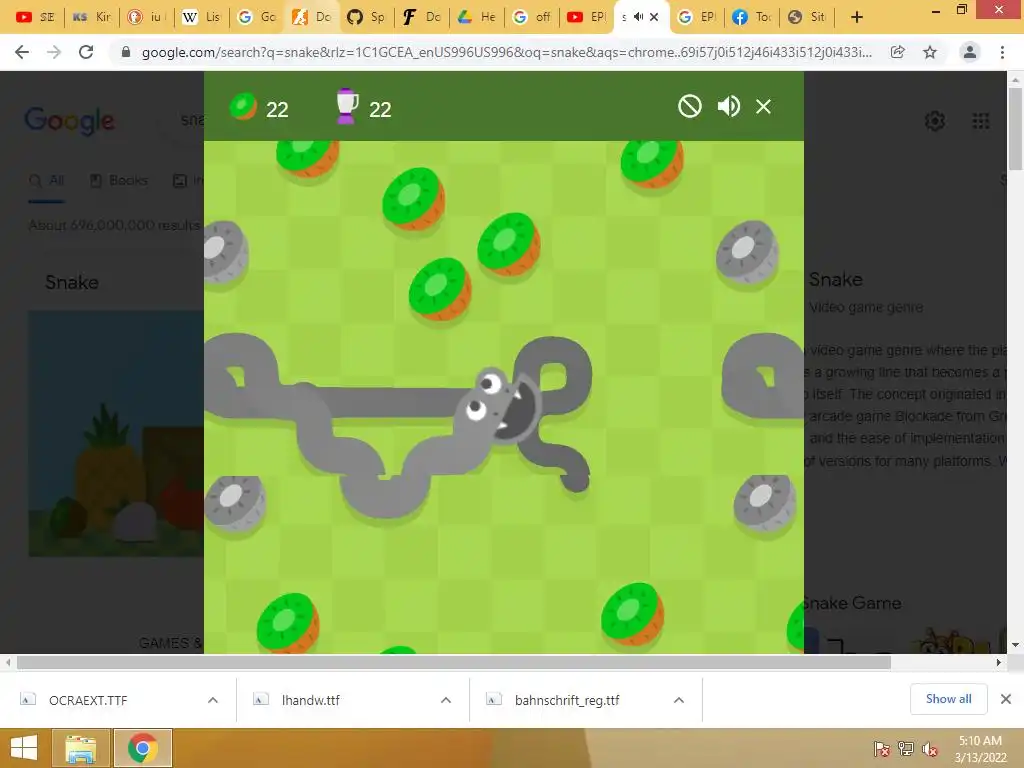Viewport: 1024px width, 768px height.
Task: Show all downloads
Action: [948, 699]
